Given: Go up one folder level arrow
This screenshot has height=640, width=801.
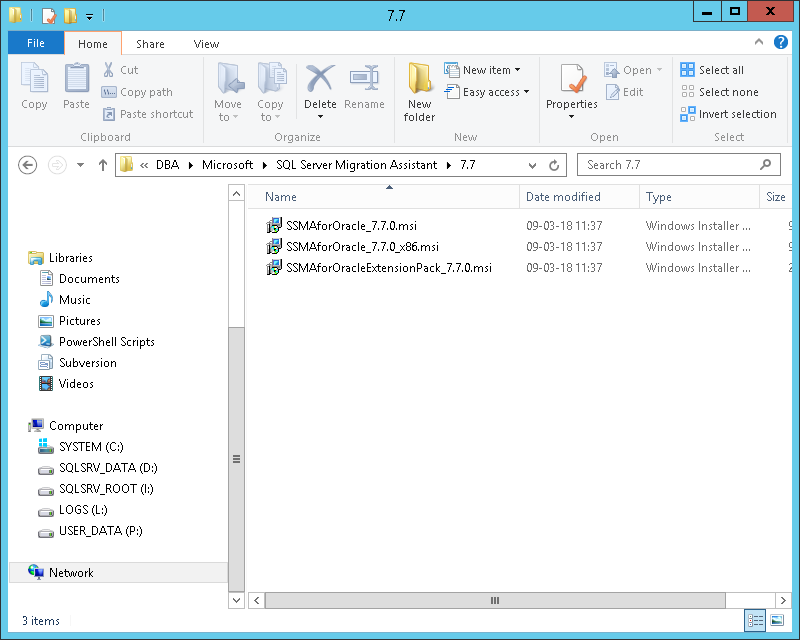Looking at the screenshot, I should 103,165.
